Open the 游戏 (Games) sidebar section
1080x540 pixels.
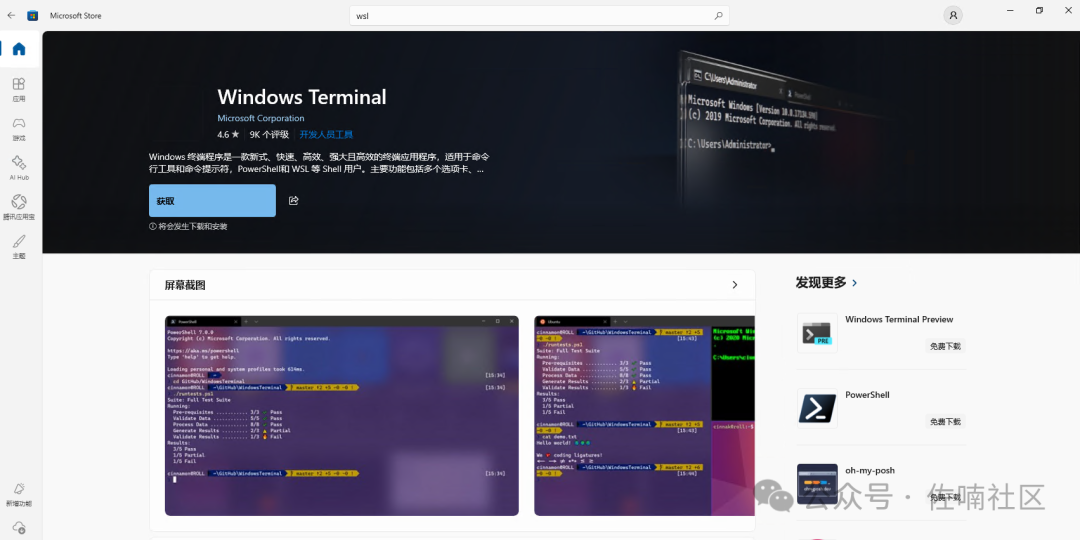[x=19, y=129]
